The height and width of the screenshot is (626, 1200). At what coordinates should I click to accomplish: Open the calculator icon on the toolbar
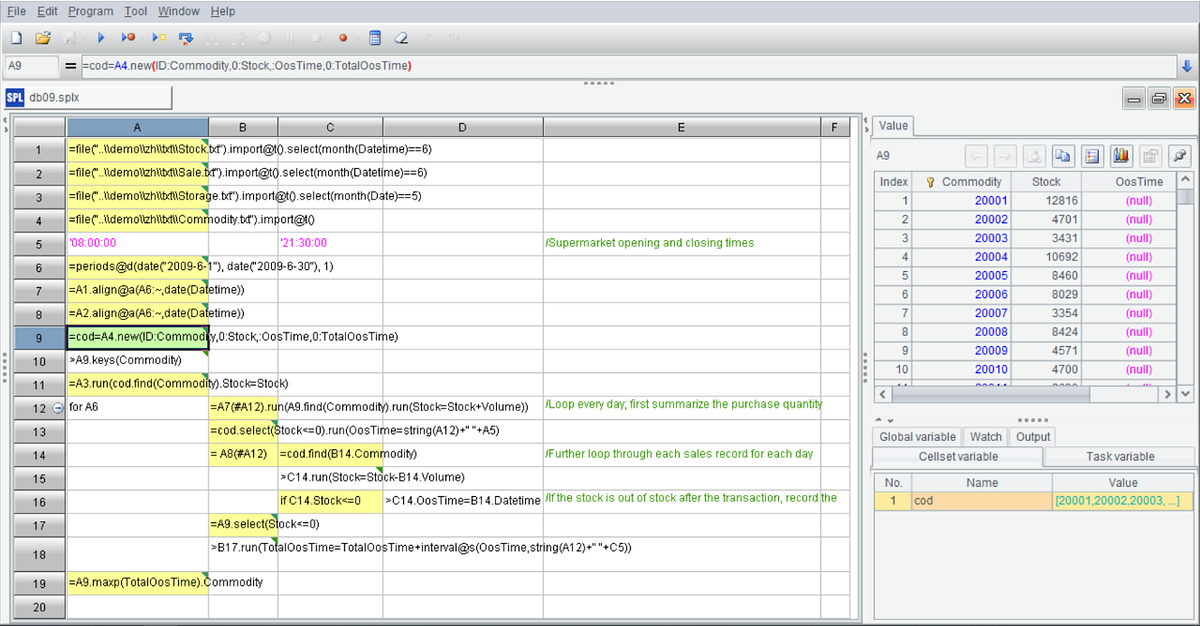(x=374, y=37)
